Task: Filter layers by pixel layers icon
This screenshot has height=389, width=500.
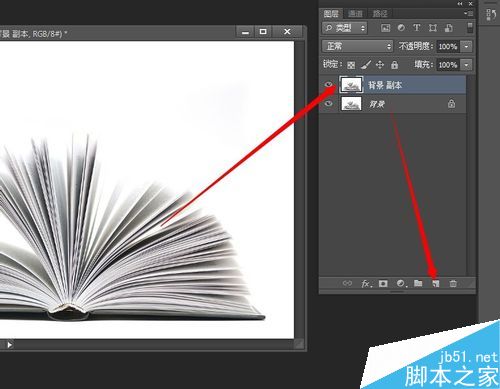Action: point(385,28)
